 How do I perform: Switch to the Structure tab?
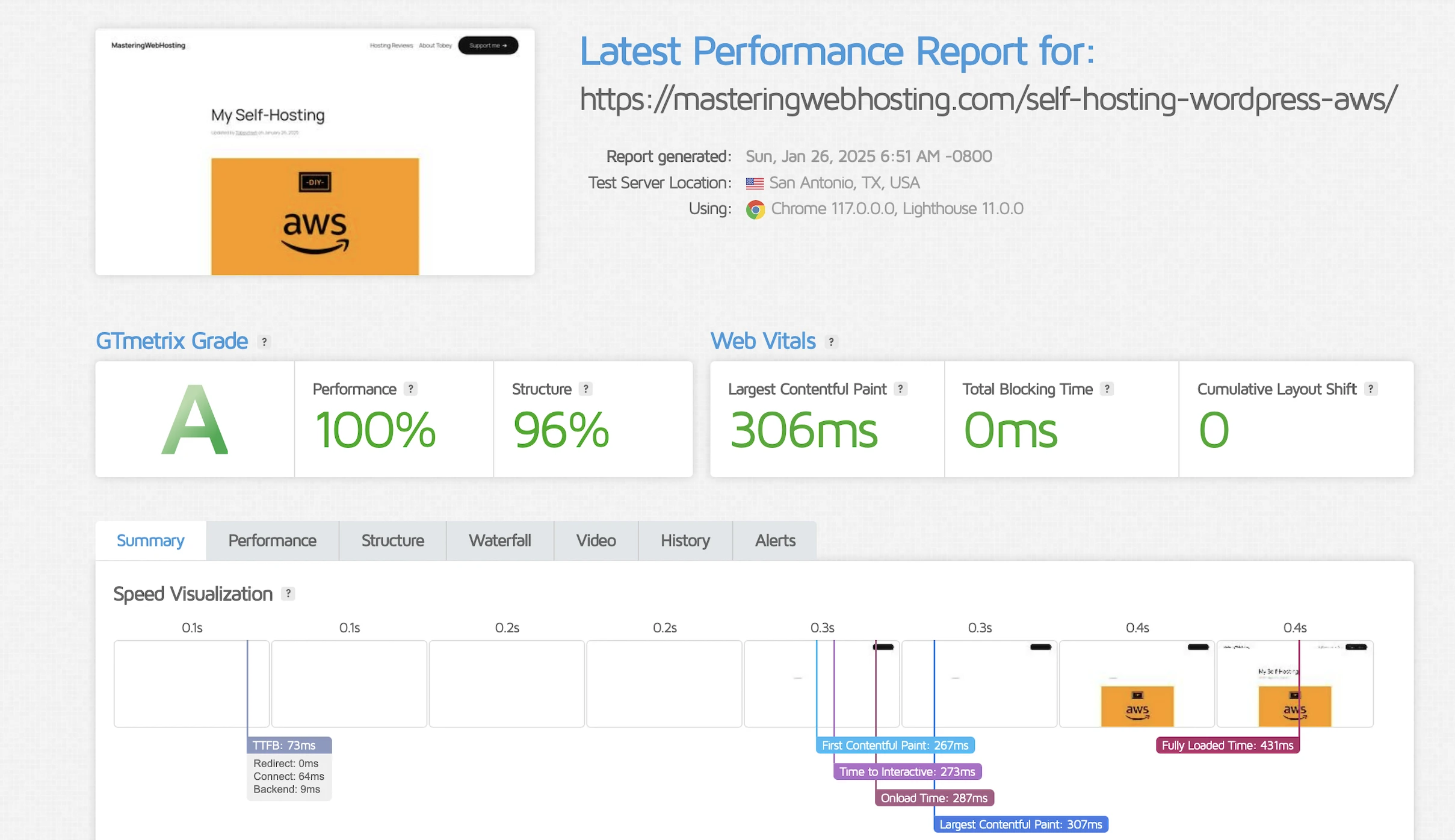(x=392, y=540)
